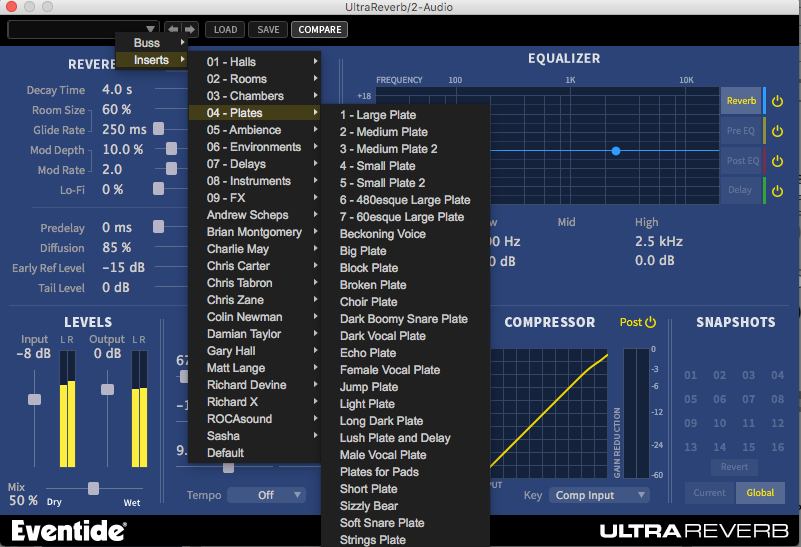
Task: Load the 6 - 480esque Large Plate preset
Action: 406,200
